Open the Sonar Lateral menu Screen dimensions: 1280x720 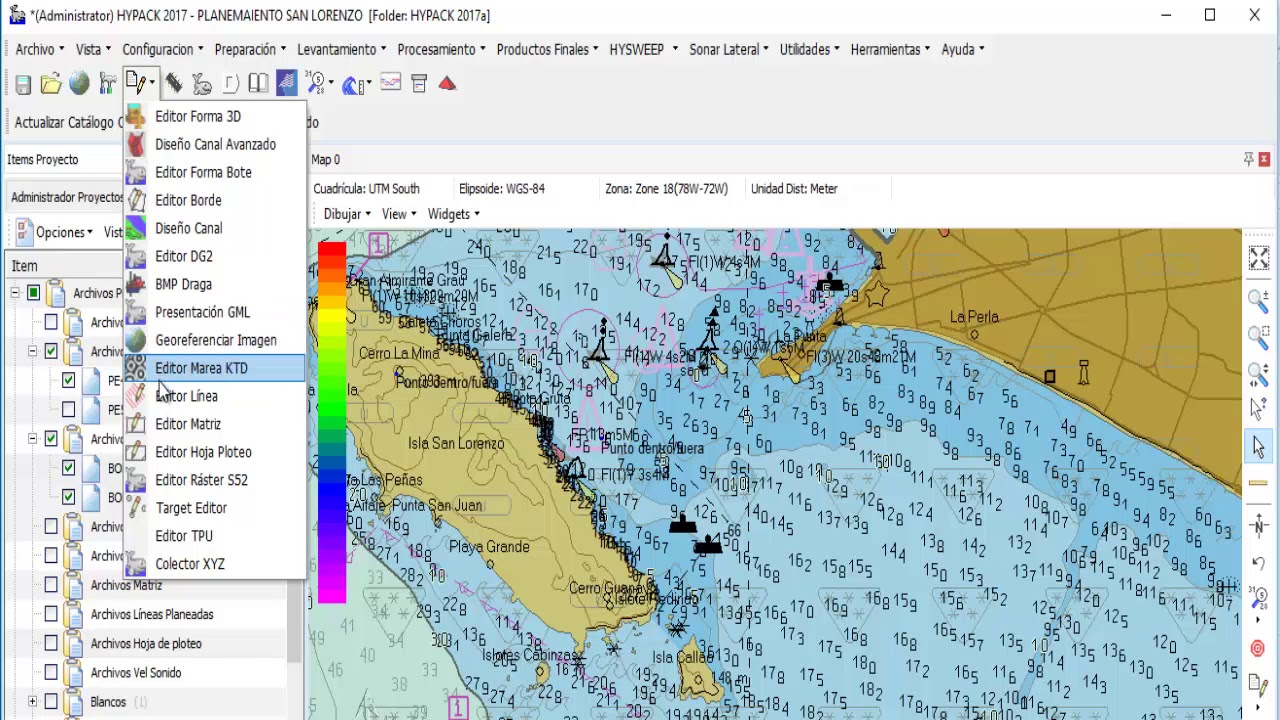tap(729, 49)
